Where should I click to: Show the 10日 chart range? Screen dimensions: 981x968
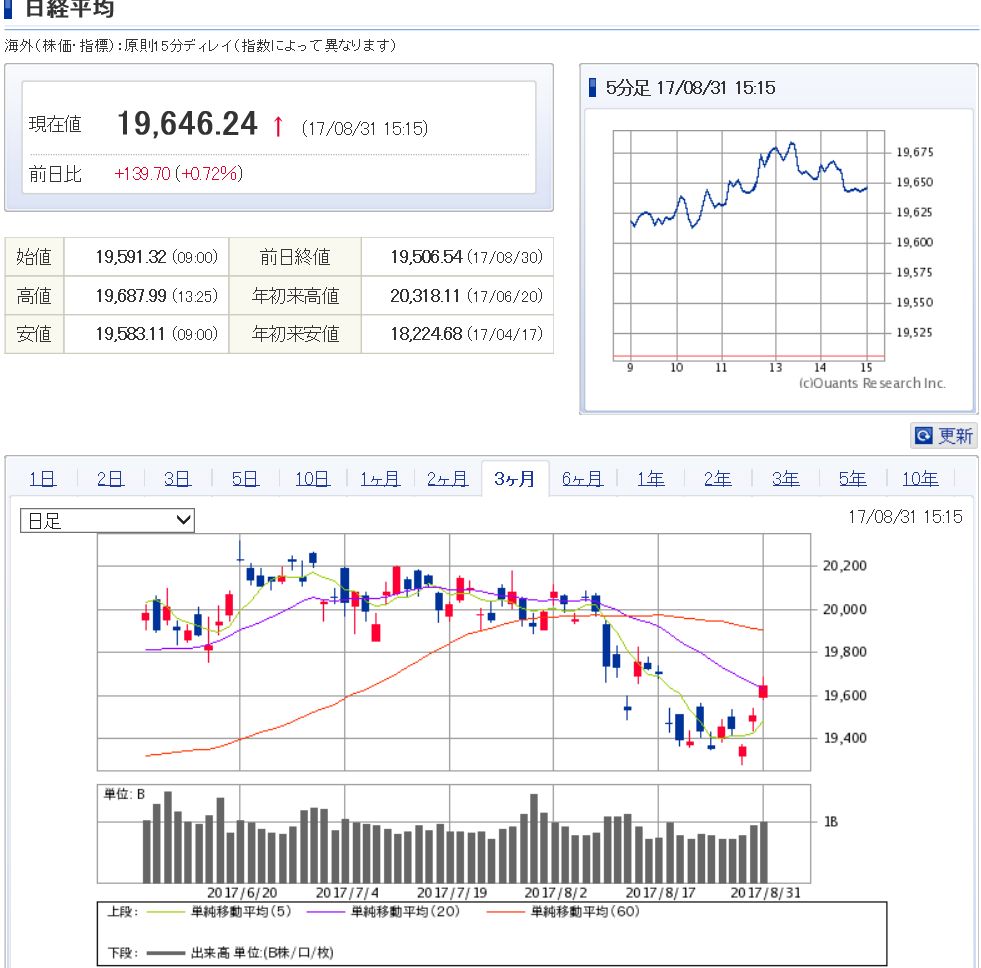312,479
